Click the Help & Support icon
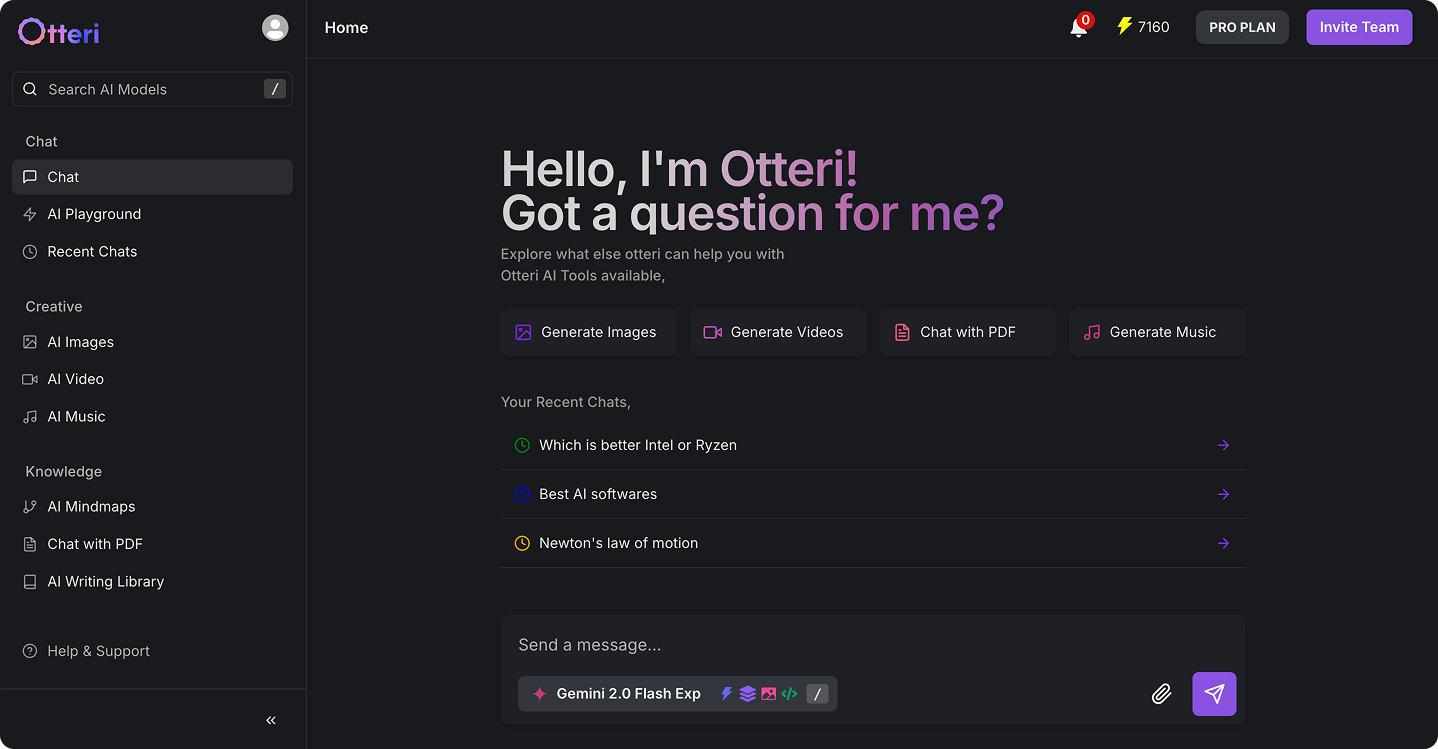 [x=30, y=651]
